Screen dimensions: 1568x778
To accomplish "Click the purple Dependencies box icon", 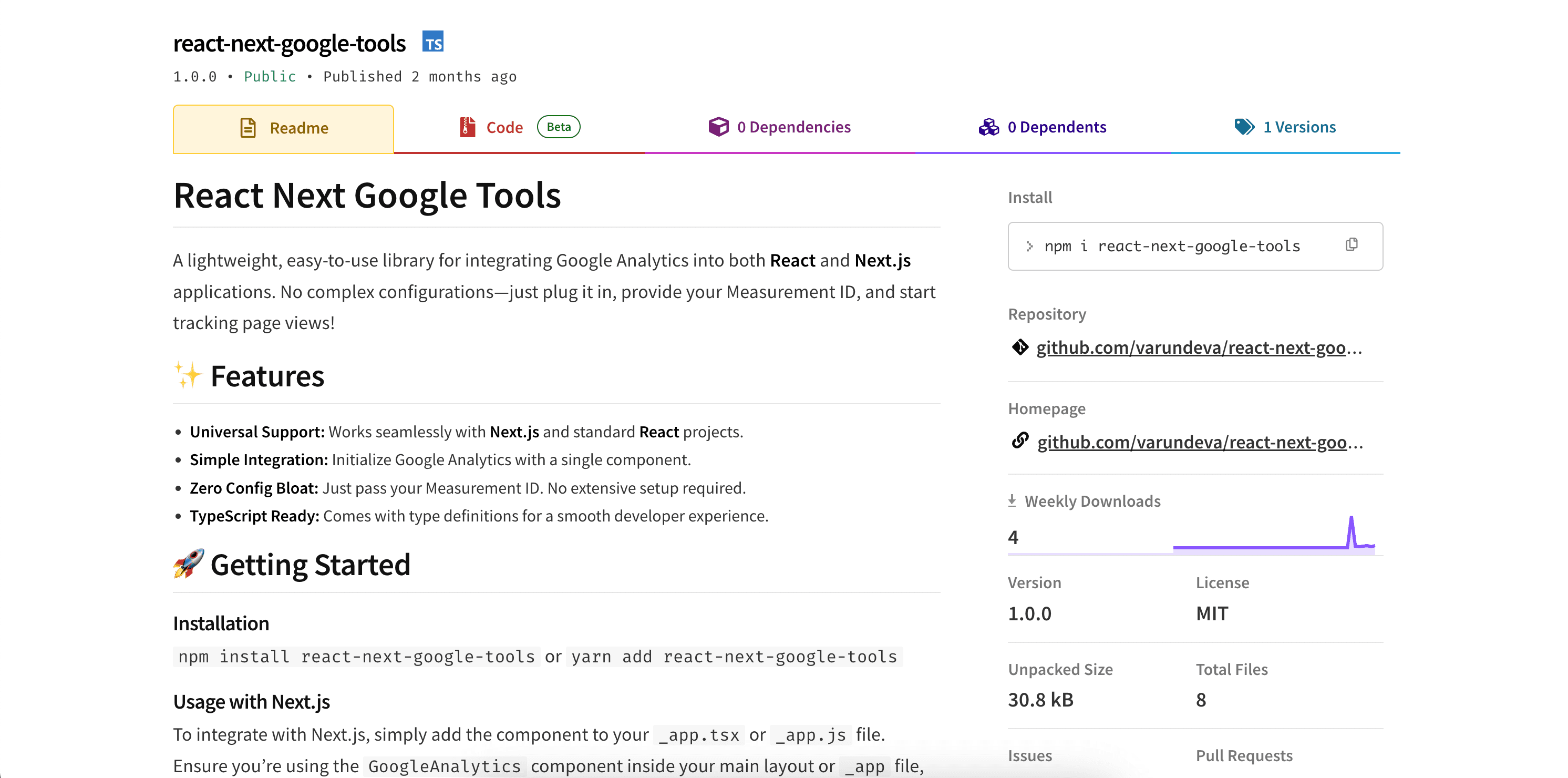I will (718, 127).
